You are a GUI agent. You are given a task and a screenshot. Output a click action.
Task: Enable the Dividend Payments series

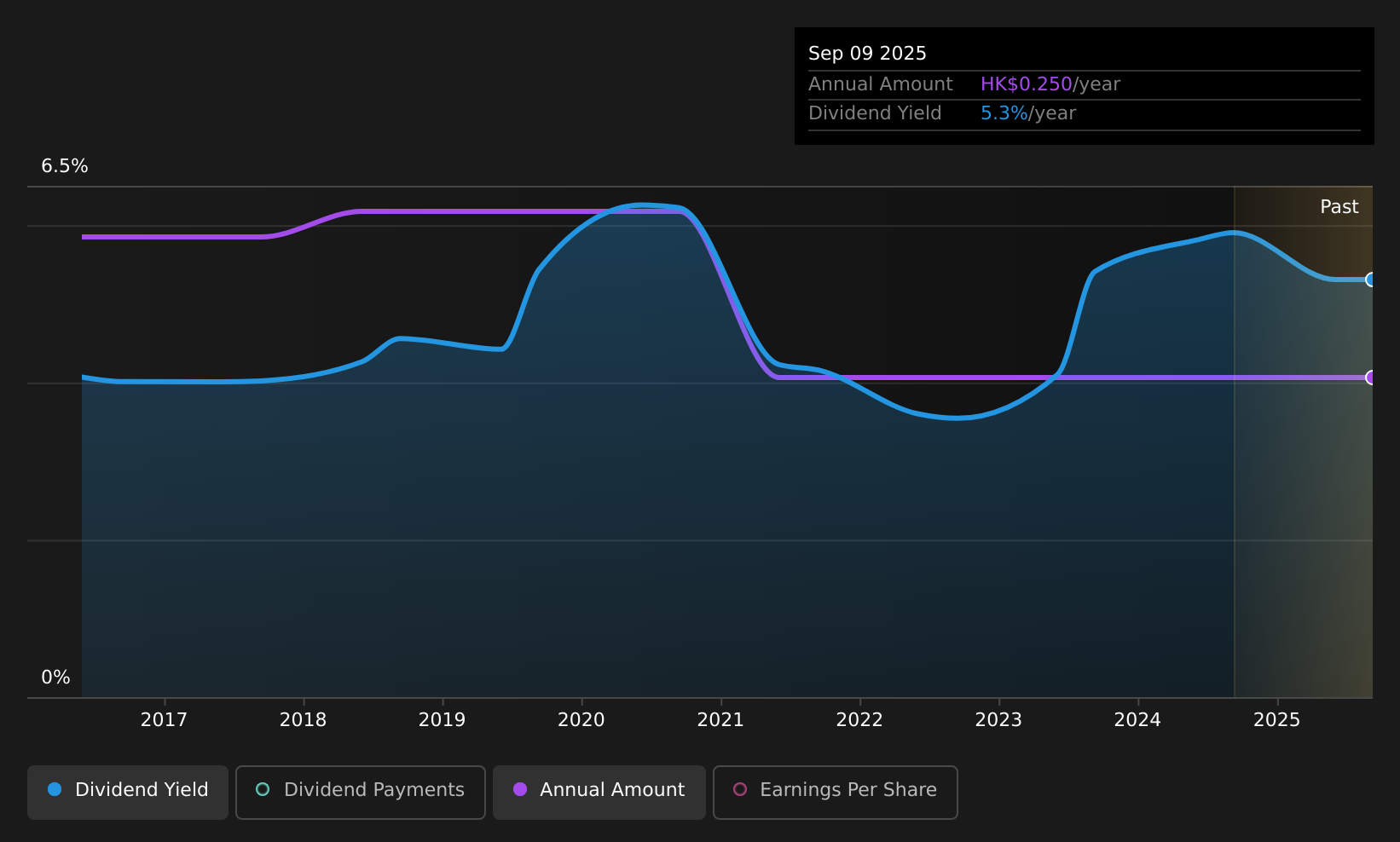point(360,792)
